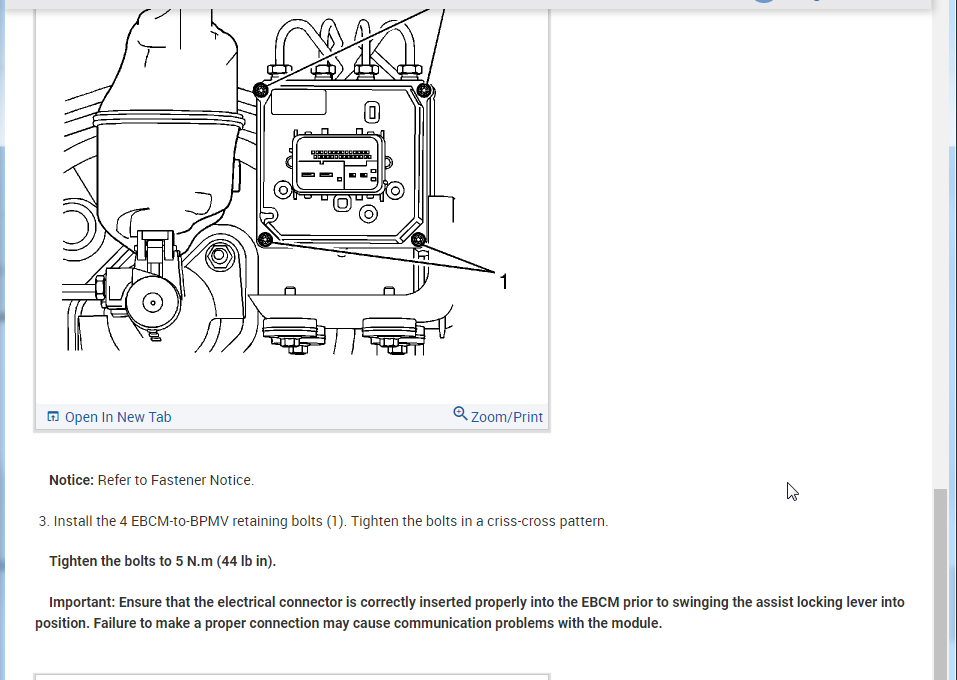Click the Open In New Tab icon
The width and height of the screenshot is (957, 680).
[x=53, y=416]
